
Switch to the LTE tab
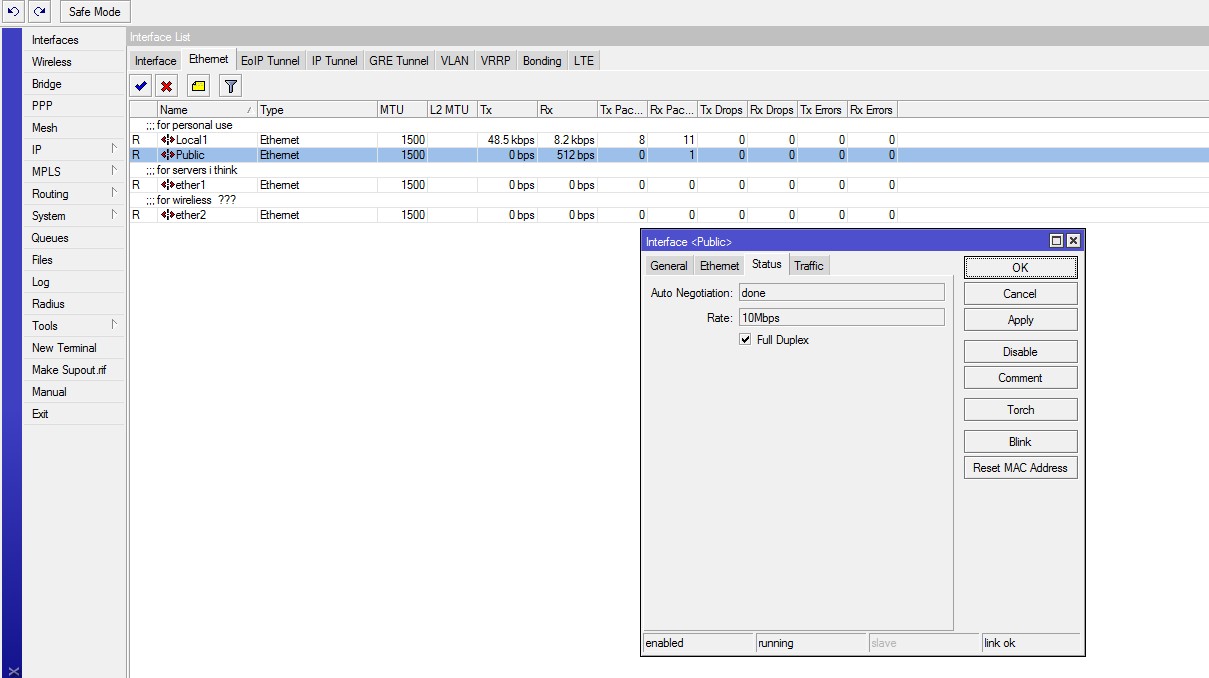(584, 61)
